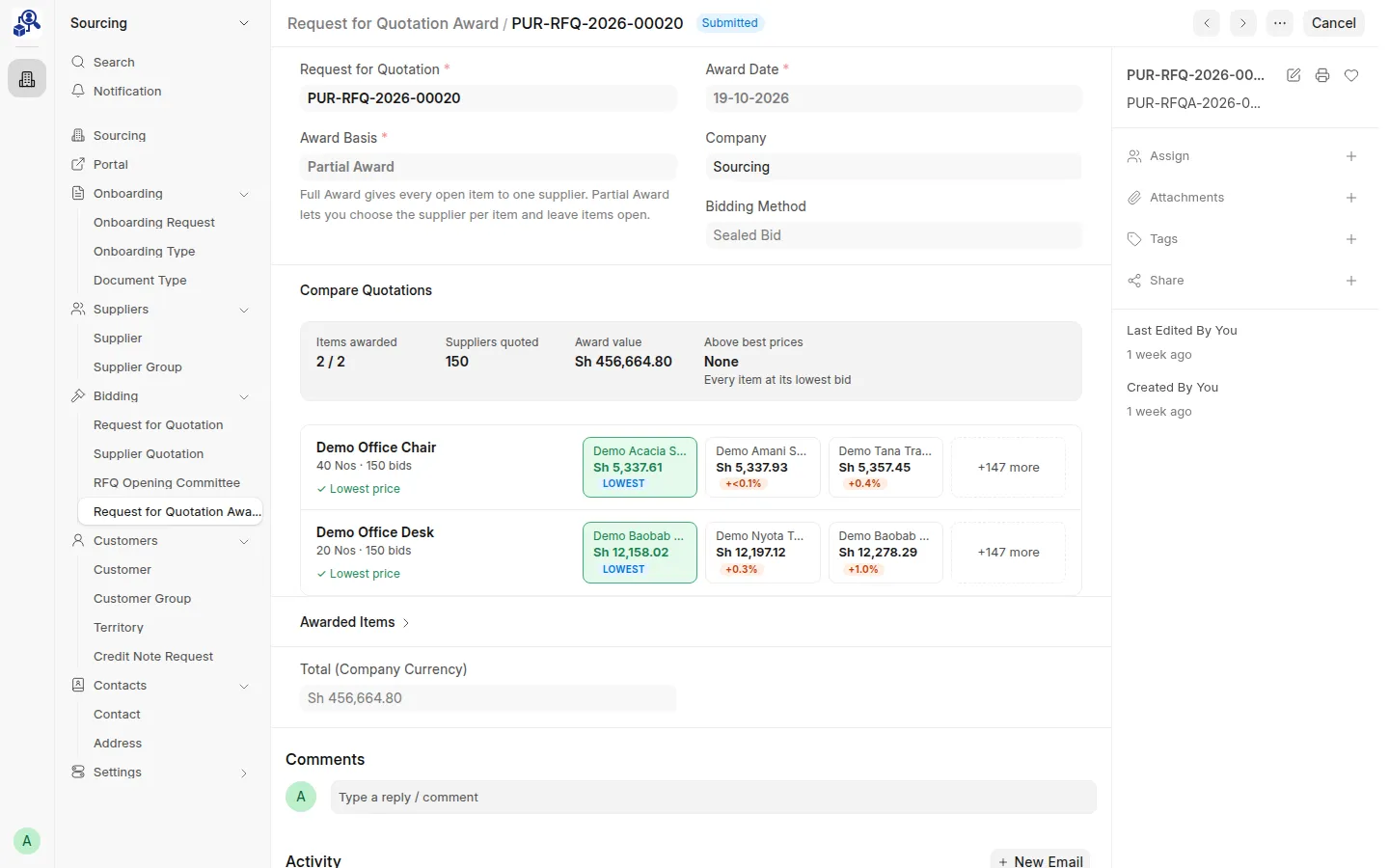Click the Sourcing app logo icon
Screen dimensions: 1389x868
27,23
